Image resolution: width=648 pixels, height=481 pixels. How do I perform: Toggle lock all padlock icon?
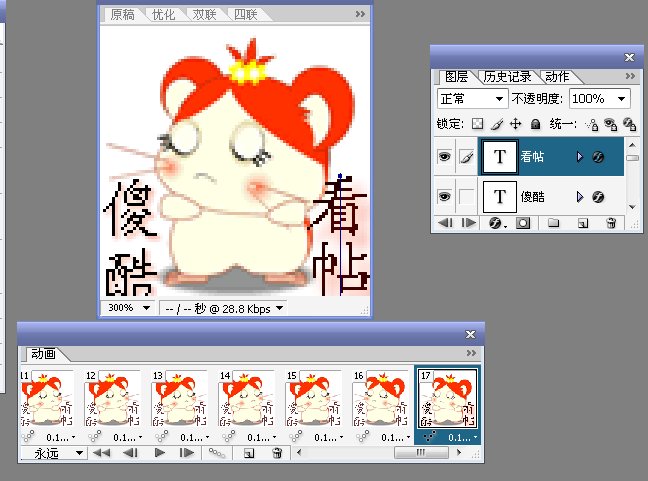[x=535, y=124]
